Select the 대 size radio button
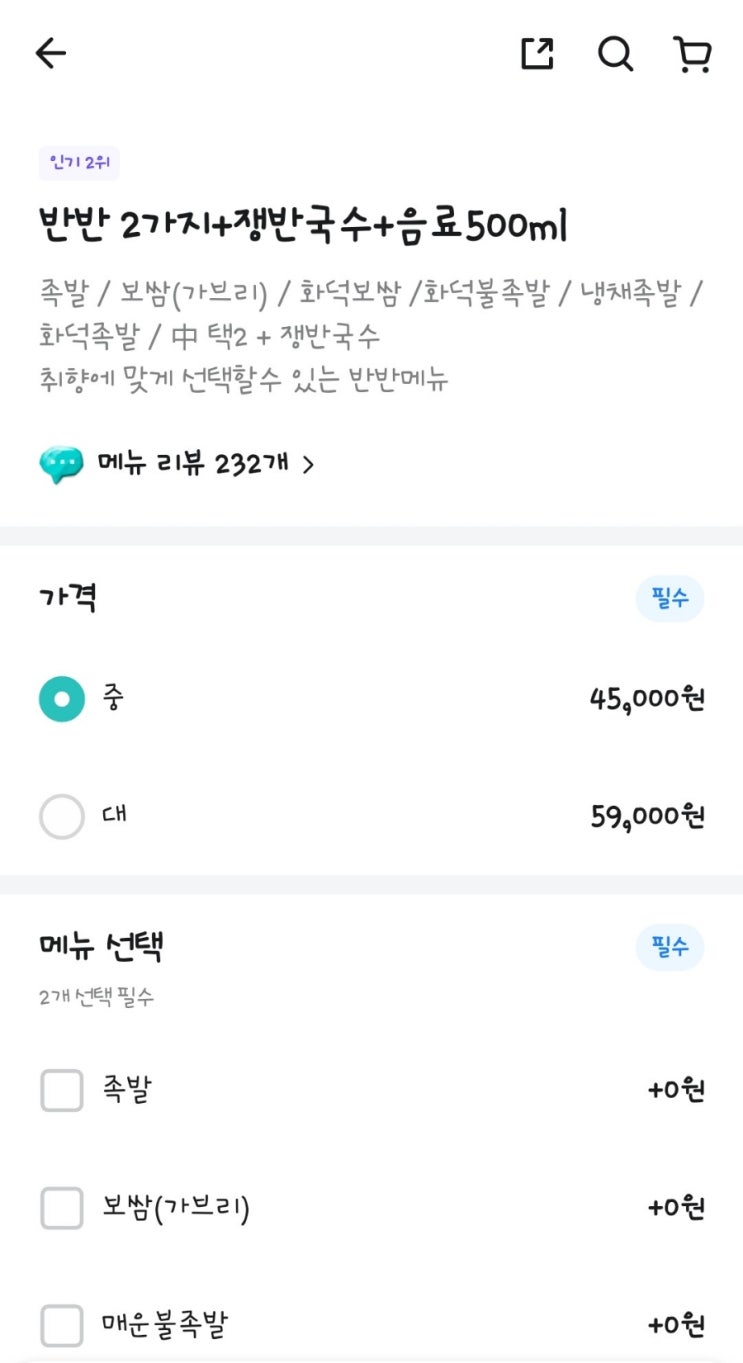The height and width of the screenshot is (1363, 743). pyautogui.click(x=62, y=816)
